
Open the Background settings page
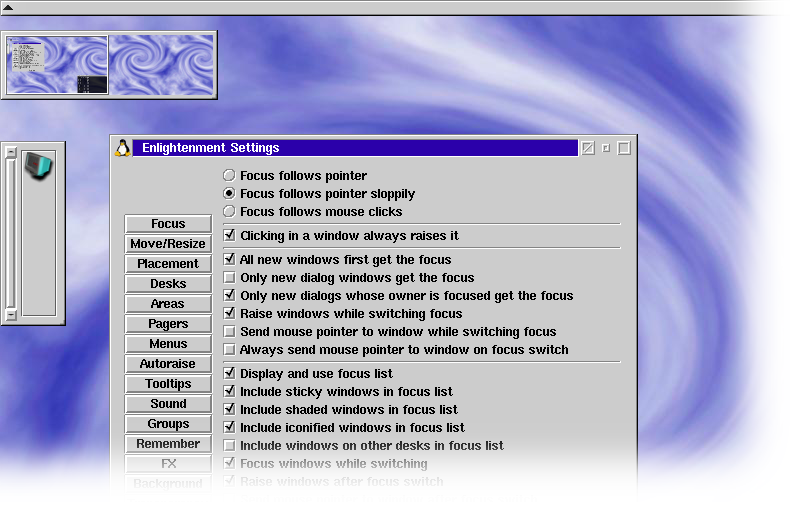168,483
